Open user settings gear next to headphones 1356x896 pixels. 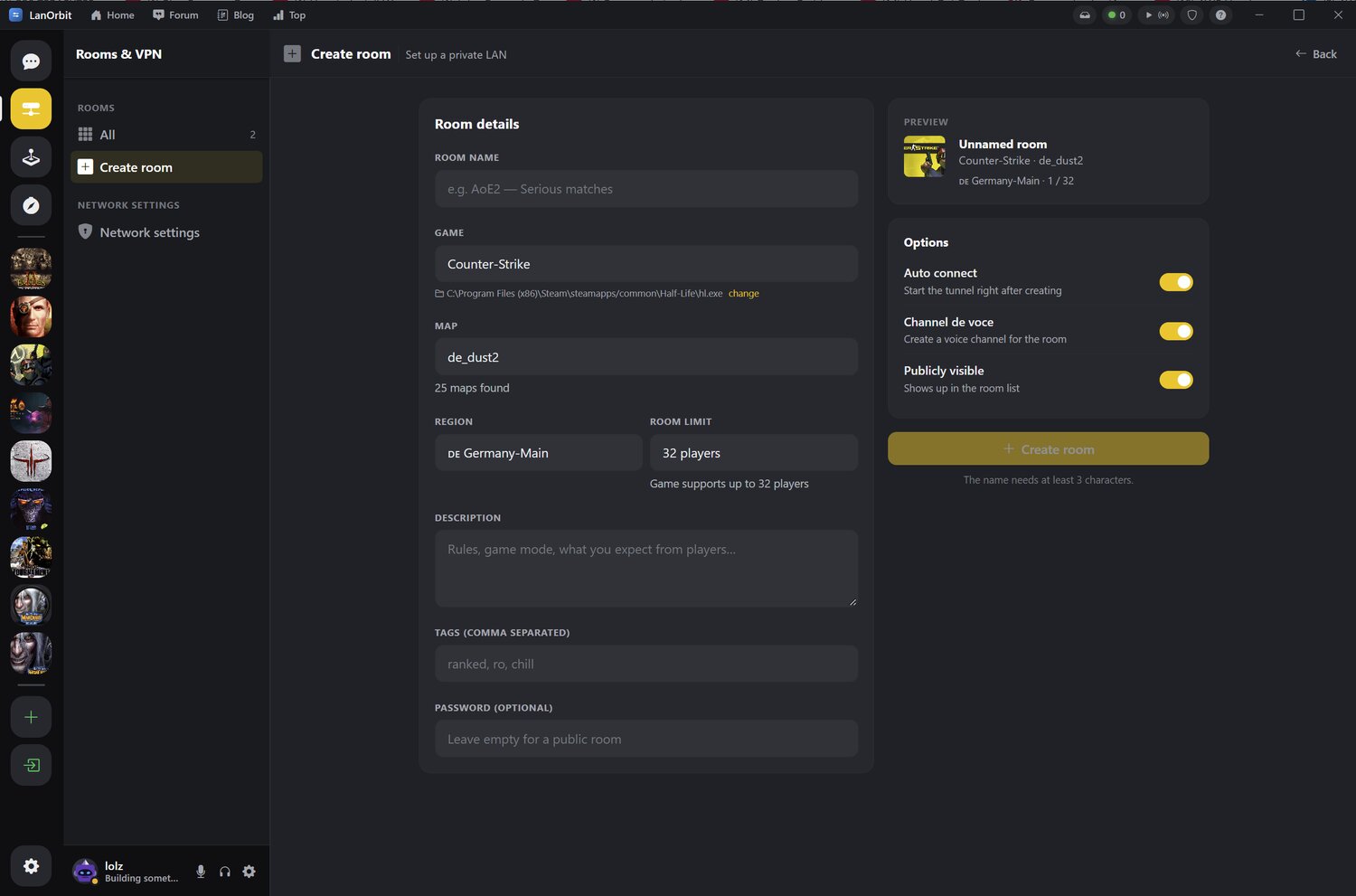(x=250, y=872)
